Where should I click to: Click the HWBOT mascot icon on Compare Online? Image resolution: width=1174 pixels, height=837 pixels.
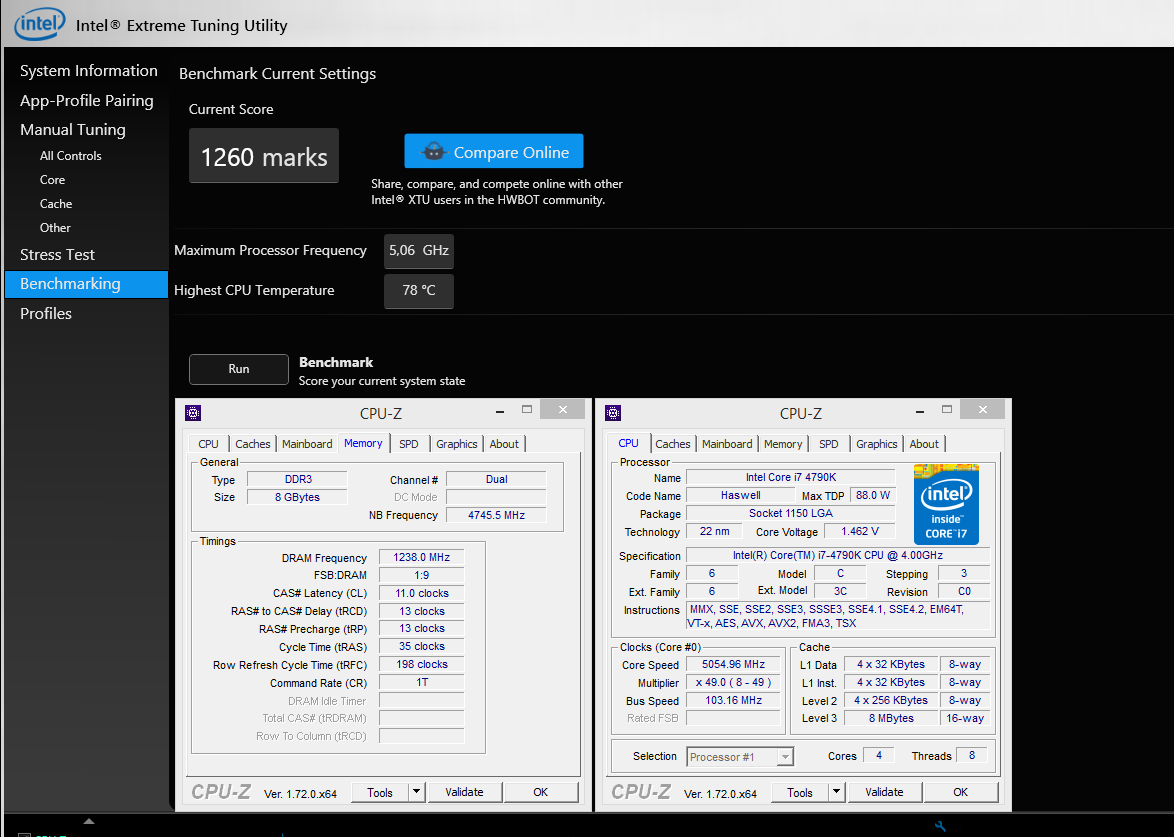coord(434,152)
